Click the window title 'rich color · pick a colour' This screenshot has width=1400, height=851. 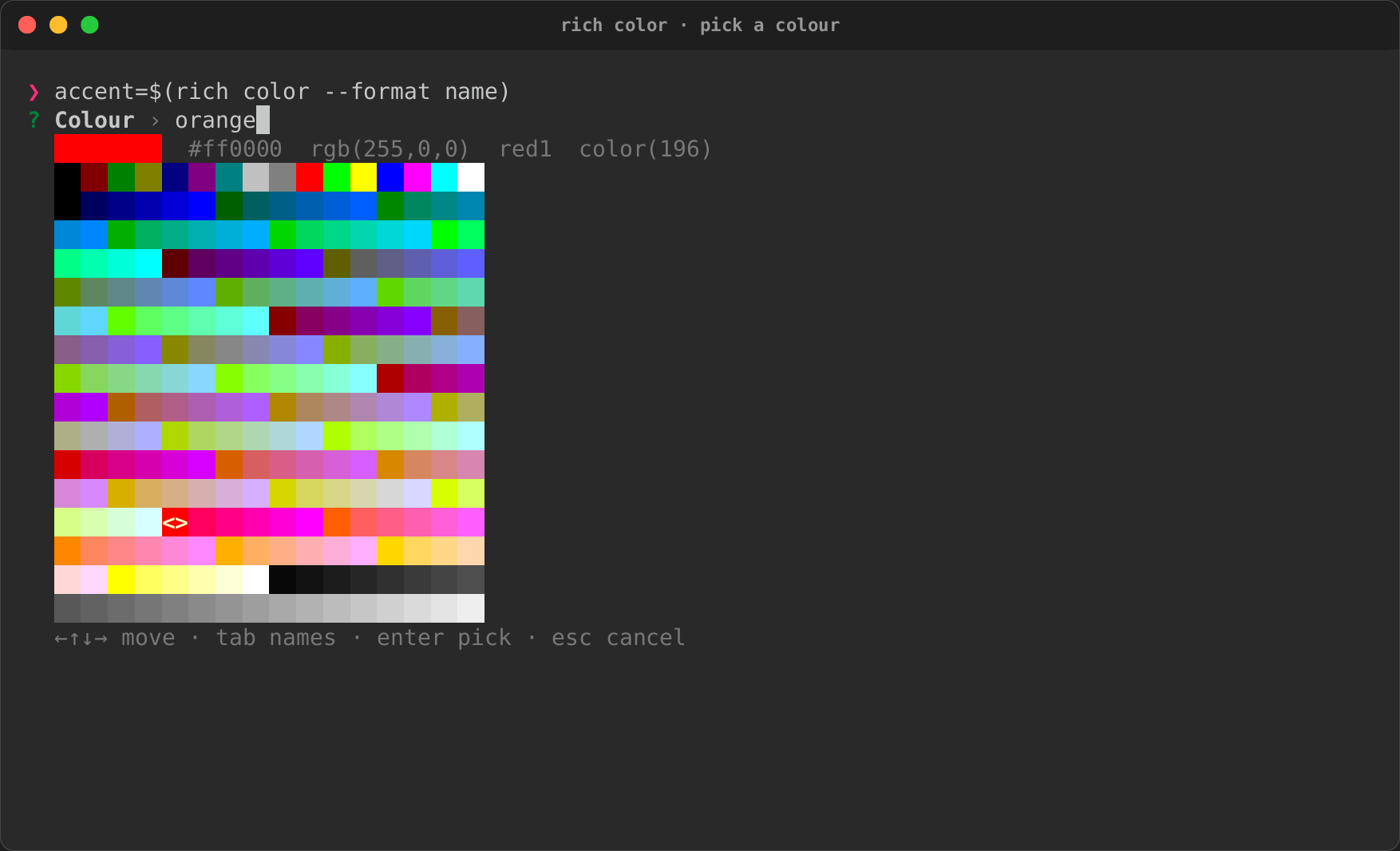tap(700, 25)
